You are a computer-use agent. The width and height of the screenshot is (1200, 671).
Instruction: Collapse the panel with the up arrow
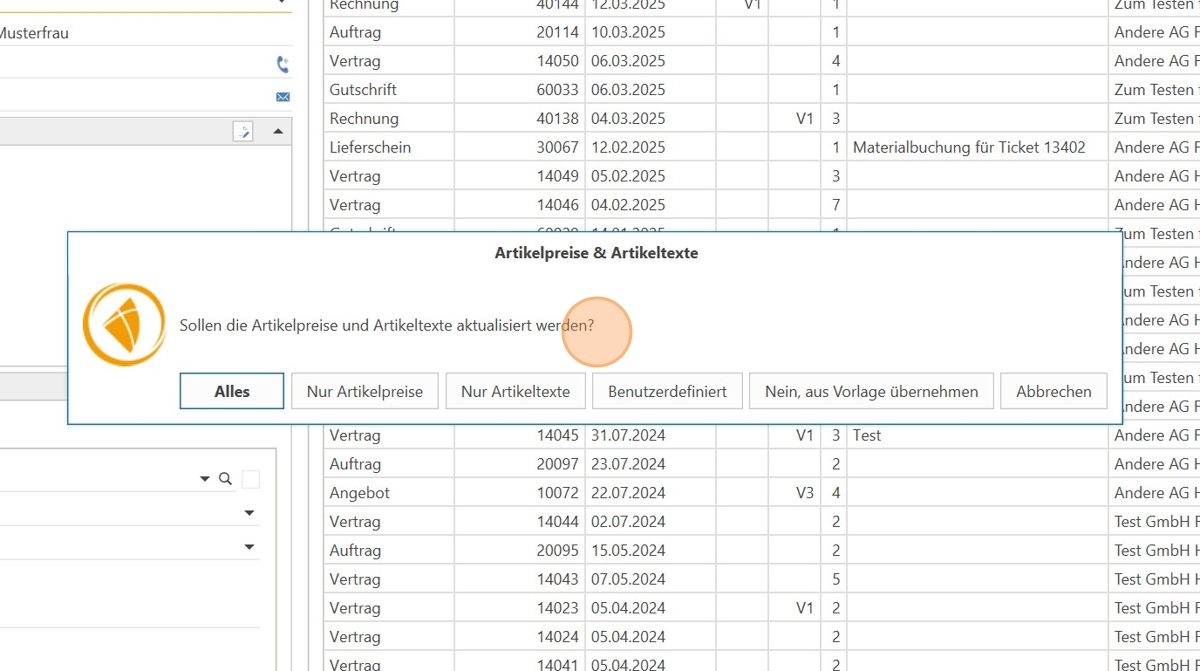point(278,131)
